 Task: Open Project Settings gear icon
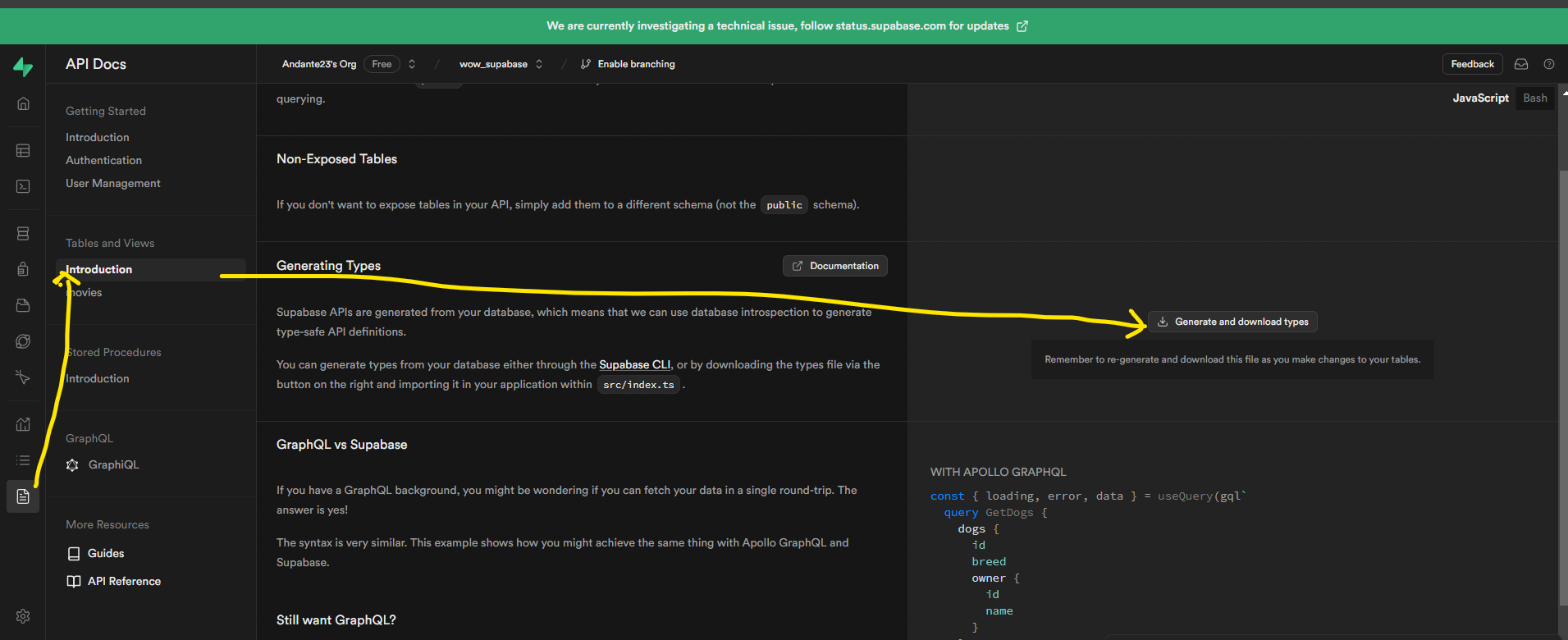[x=23, y=616]
